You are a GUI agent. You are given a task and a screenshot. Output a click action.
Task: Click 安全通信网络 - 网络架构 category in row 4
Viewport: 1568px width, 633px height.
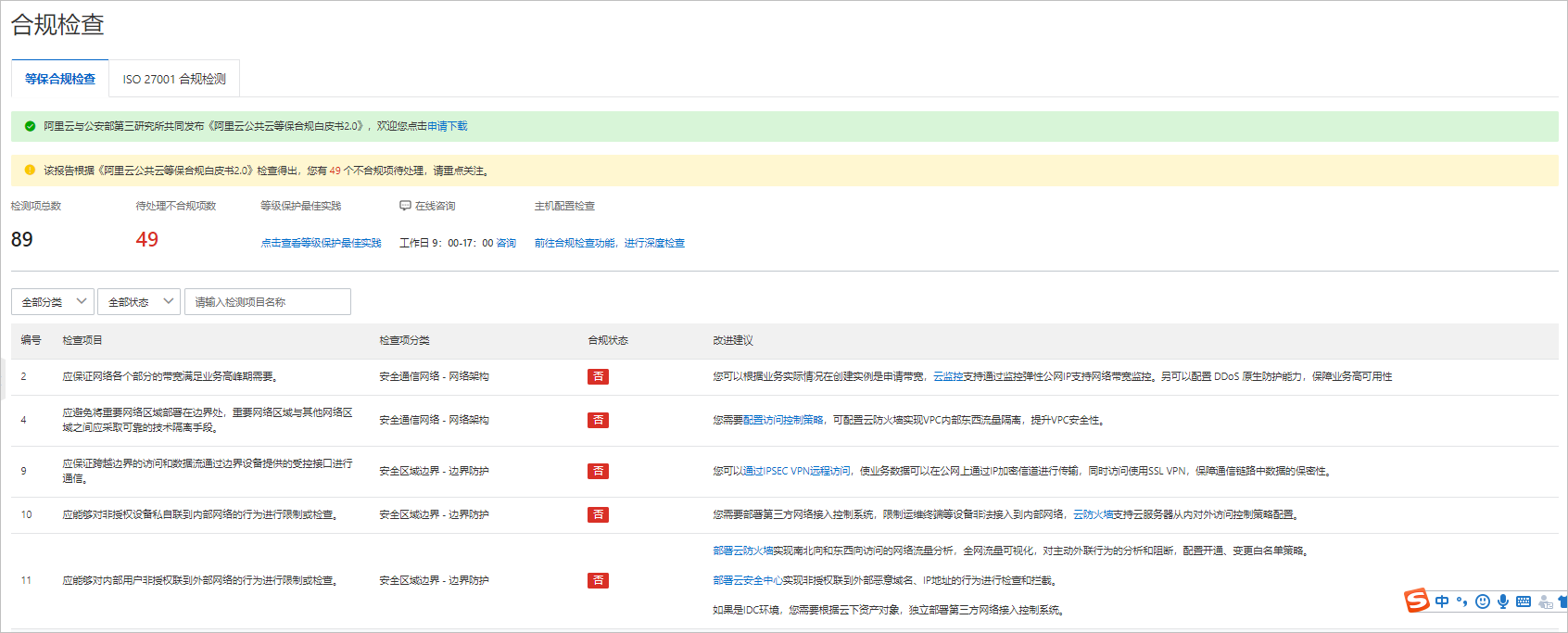(434, 420)
